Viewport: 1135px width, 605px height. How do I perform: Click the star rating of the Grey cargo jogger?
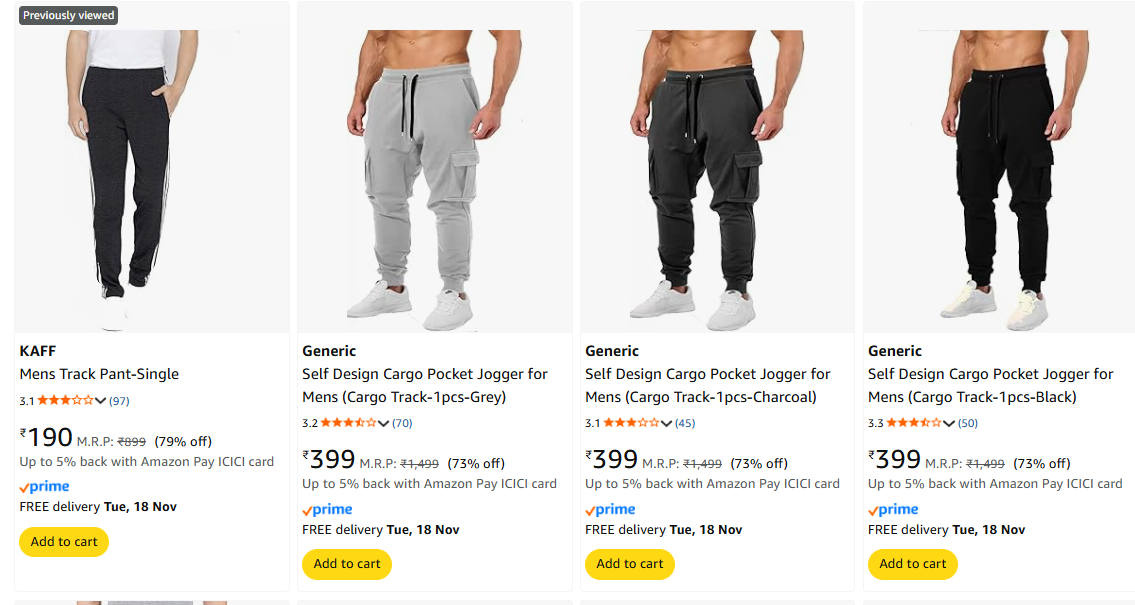pyautogui.click(x=348, y=424)
